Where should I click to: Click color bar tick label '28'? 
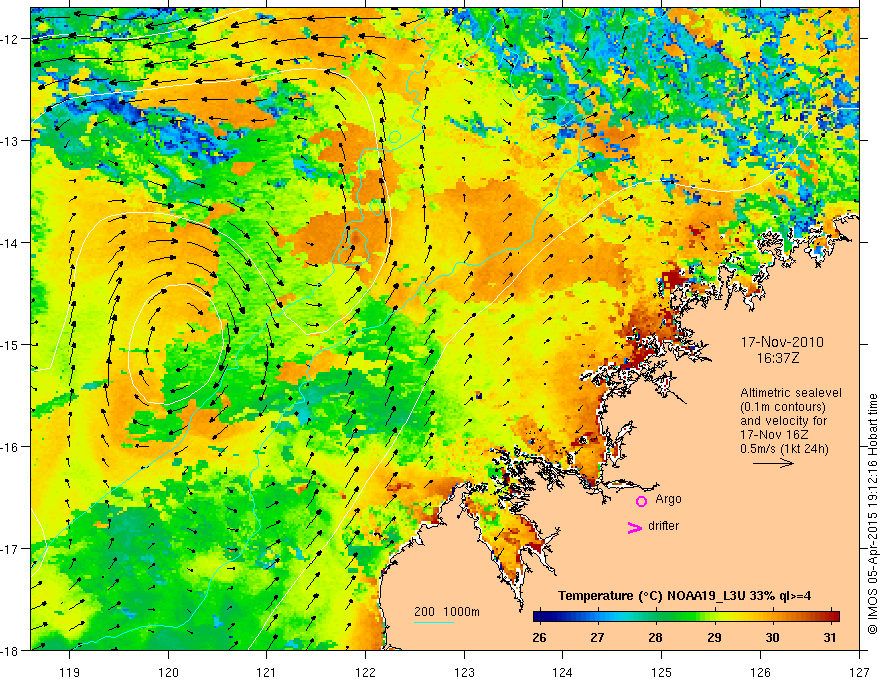pos(656,637)
